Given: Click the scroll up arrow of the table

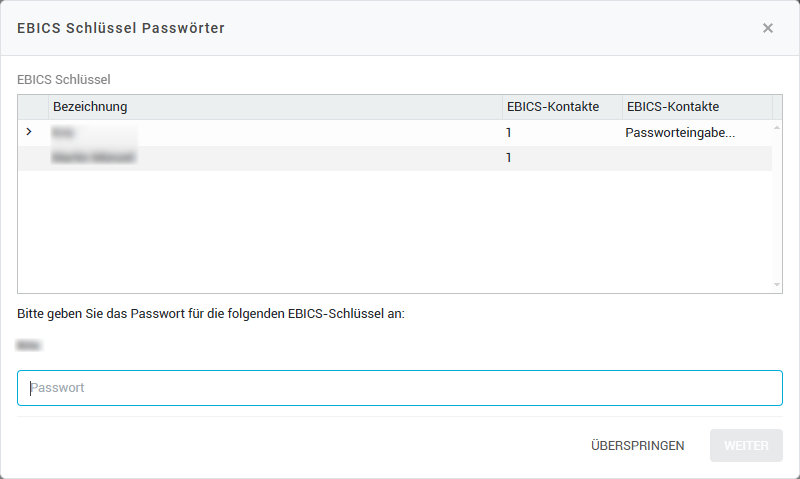Looking at the screenshot, I should [x=777, y=128].
